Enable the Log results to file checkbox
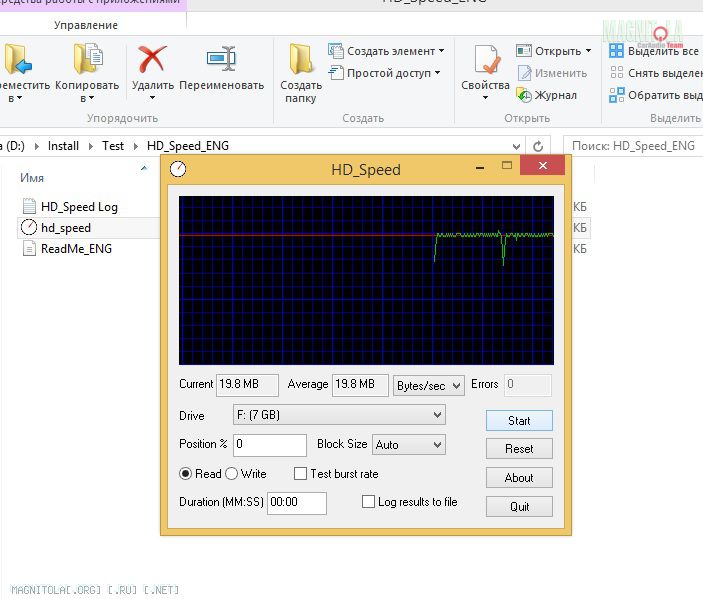This screenshot has width=703, height=599. pyautogui.click(x=368, y=501)
